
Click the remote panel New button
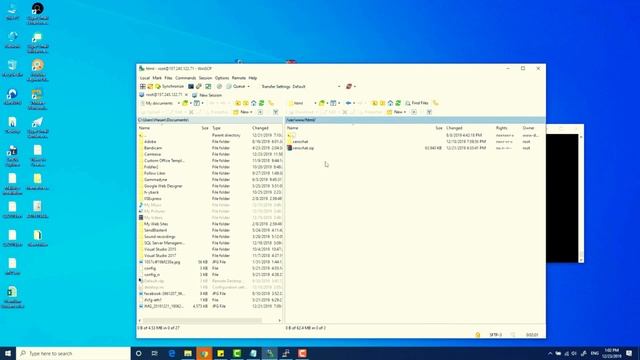pos(396,112)
